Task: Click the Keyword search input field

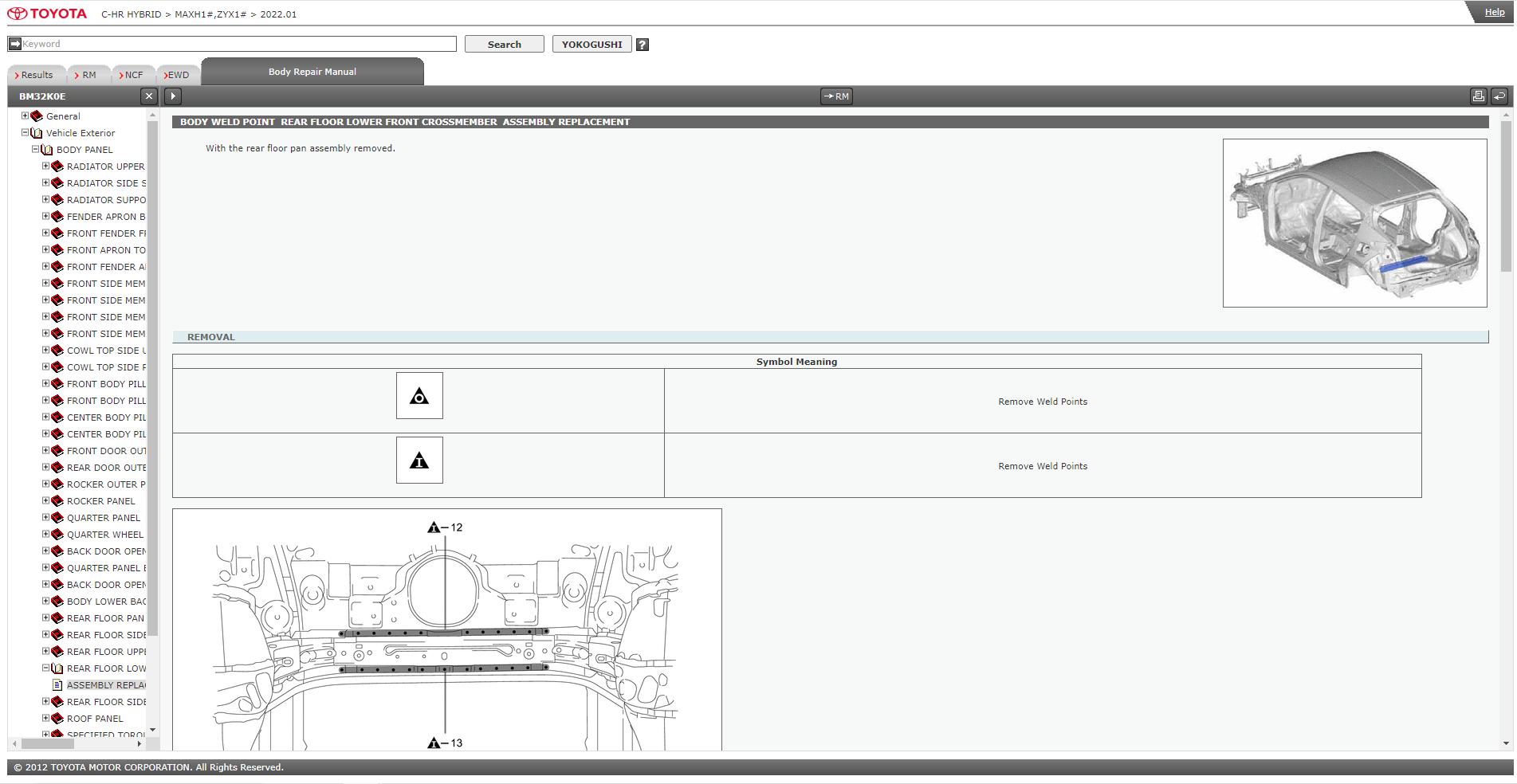Action: [x=232, y=44]
